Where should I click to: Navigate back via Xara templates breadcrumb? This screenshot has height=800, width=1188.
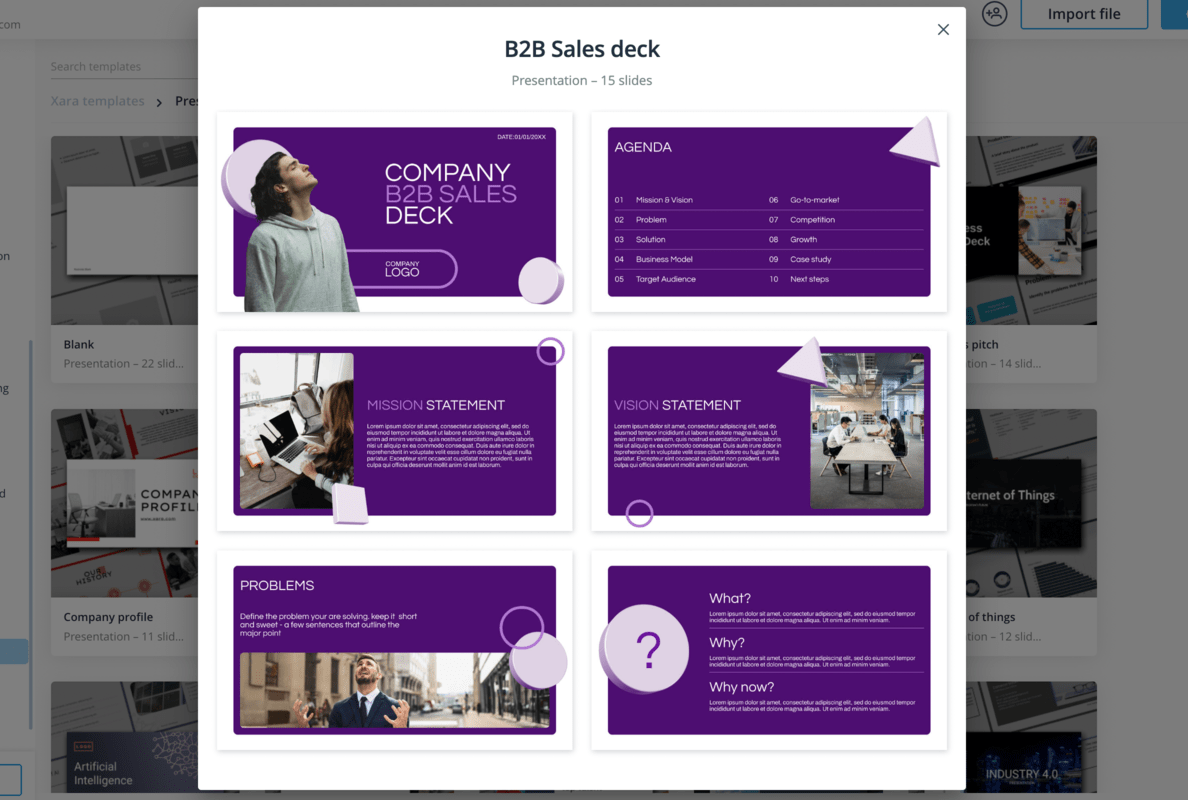[97, 100]
